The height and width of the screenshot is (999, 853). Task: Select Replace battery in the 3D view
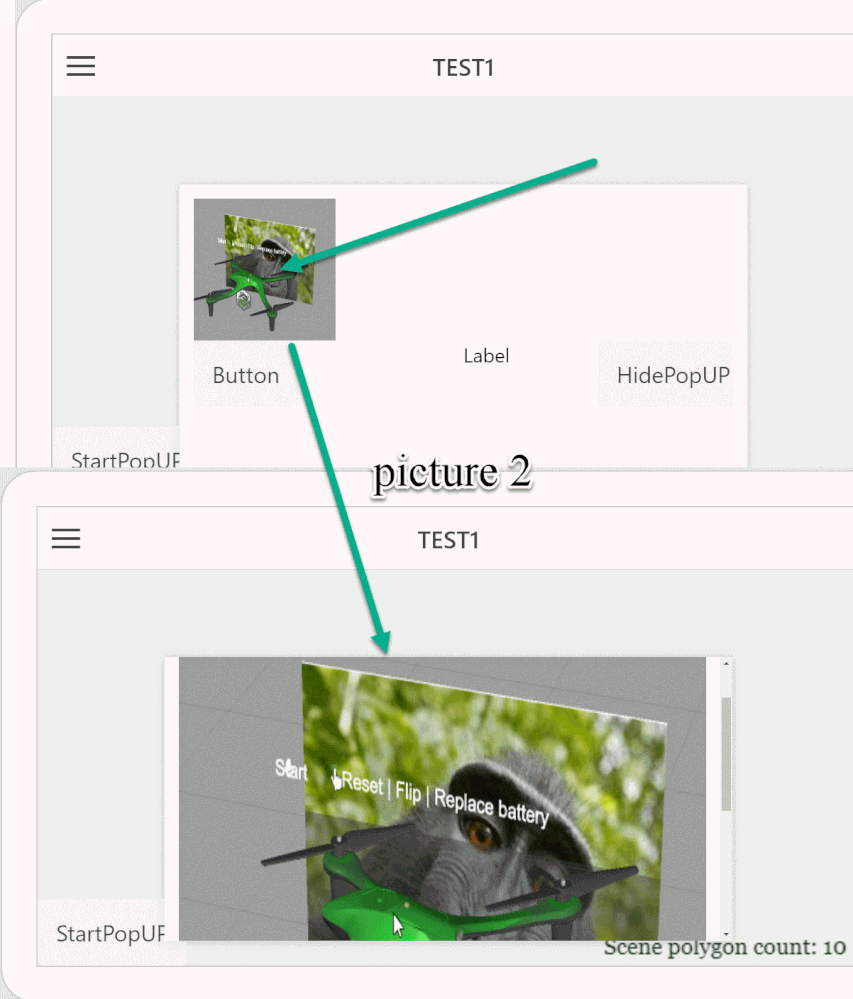pos(491,808)
